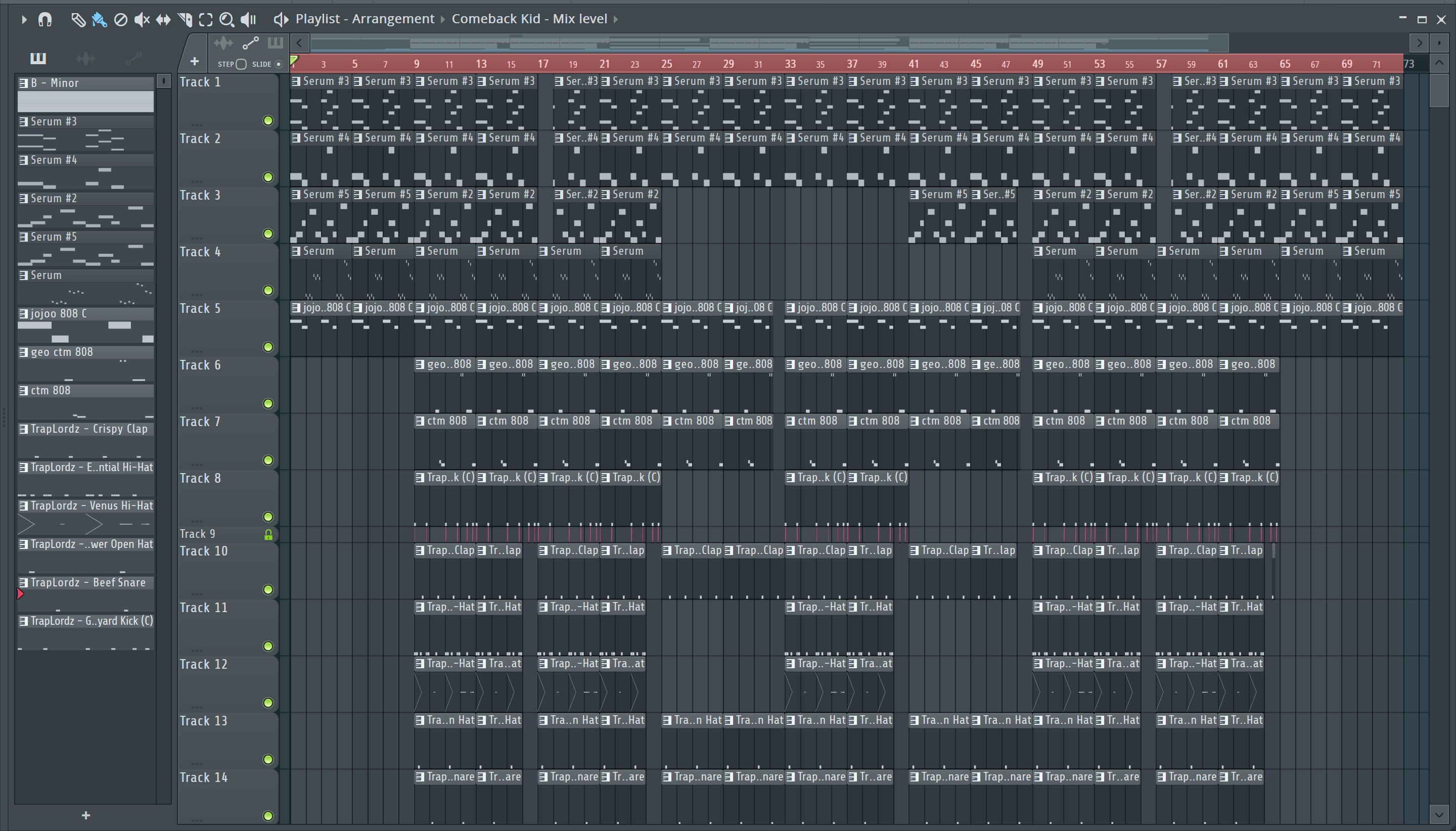This screenshot has height=831, width=1456.
Task: Click the speaker icon beside the Playlist title
Action: pos(281,19)
